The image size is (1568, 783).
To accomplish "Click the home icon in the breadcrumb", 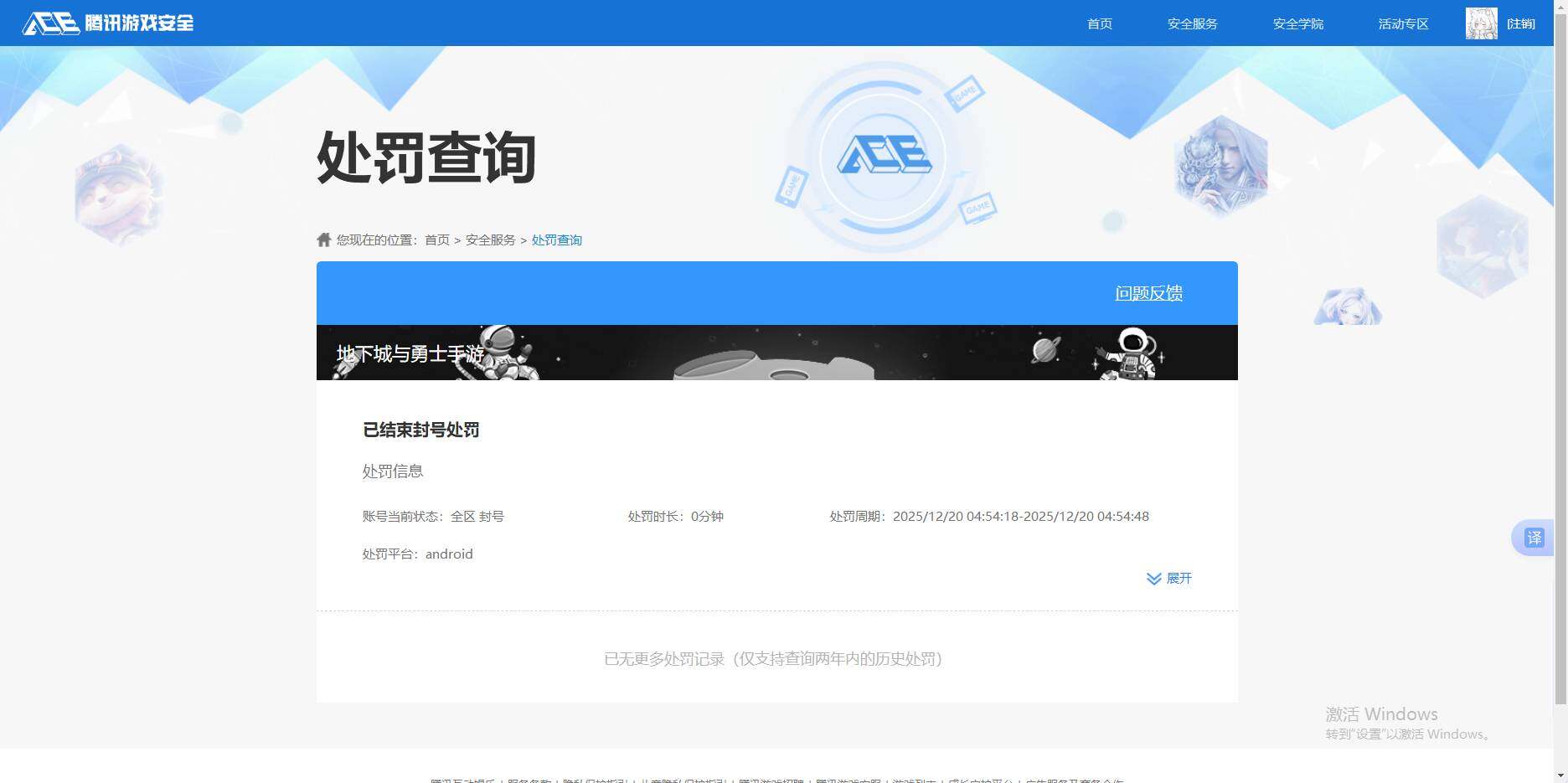I will 323,240.
